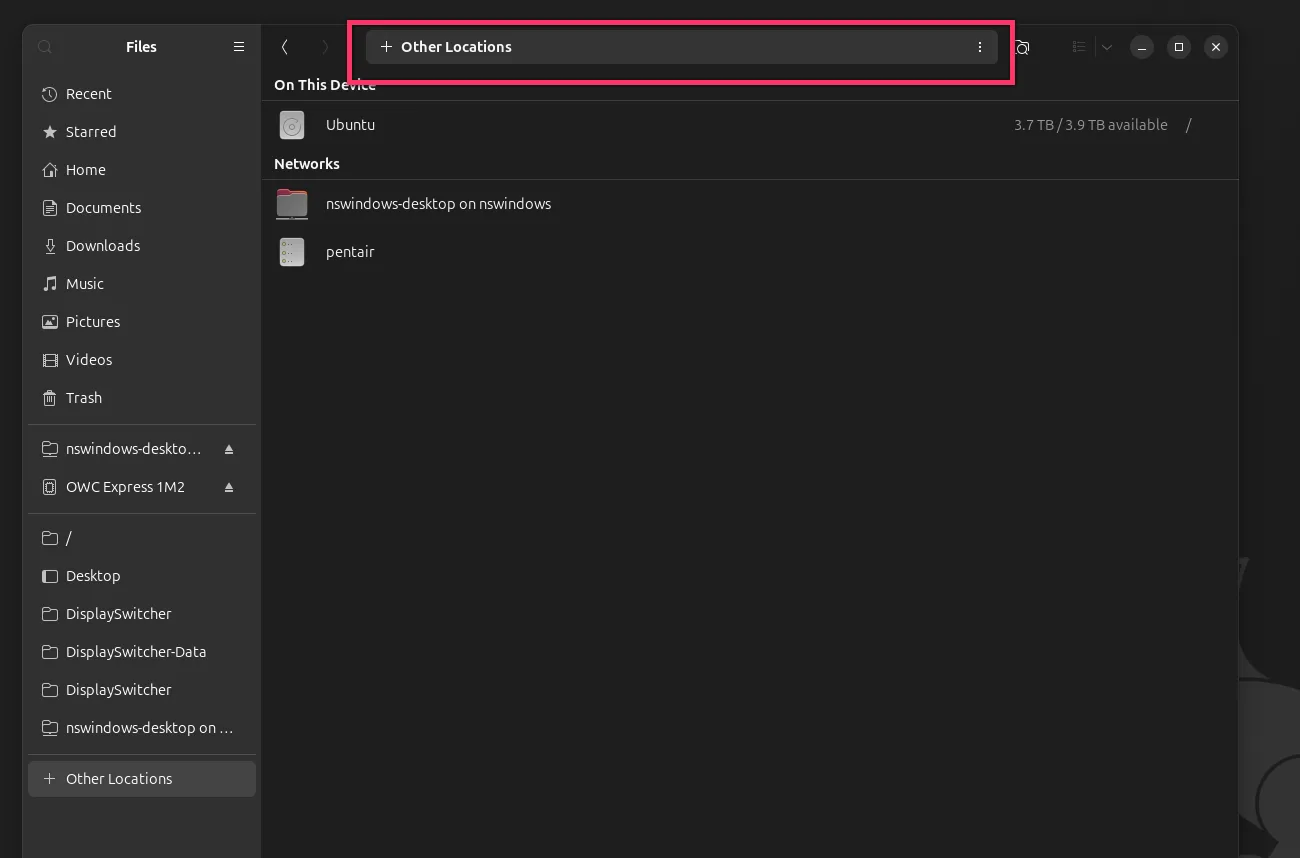
Task: Open the search icon in Files sidebar header
Action: [45, 47]
